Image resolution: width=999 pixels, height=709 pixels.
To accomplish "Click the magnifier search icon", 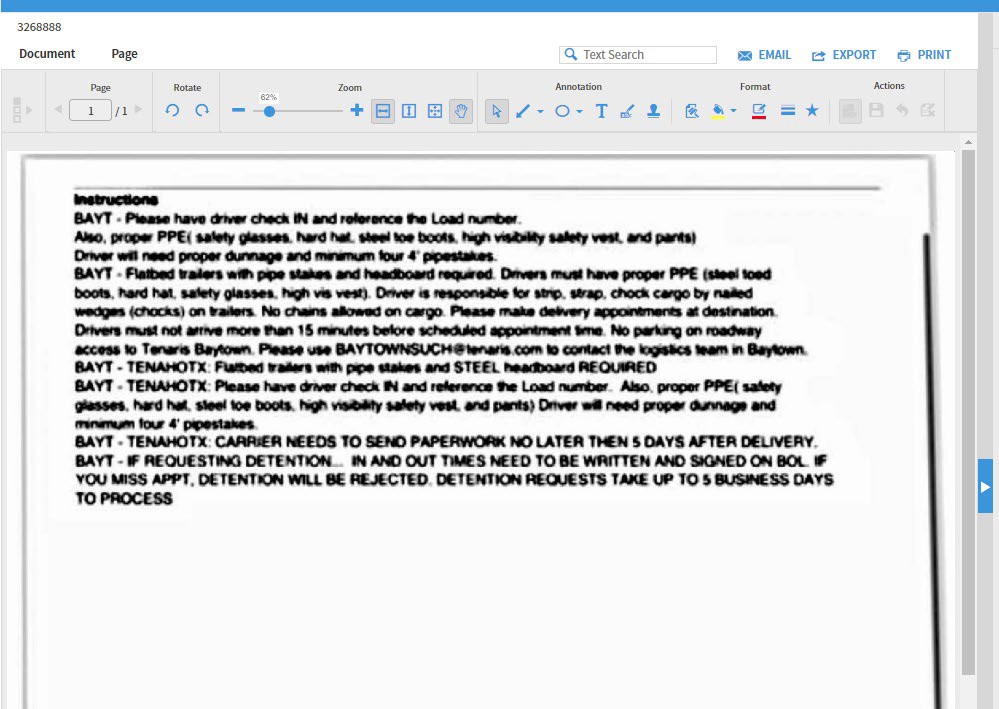I will (x=571, y=55).
